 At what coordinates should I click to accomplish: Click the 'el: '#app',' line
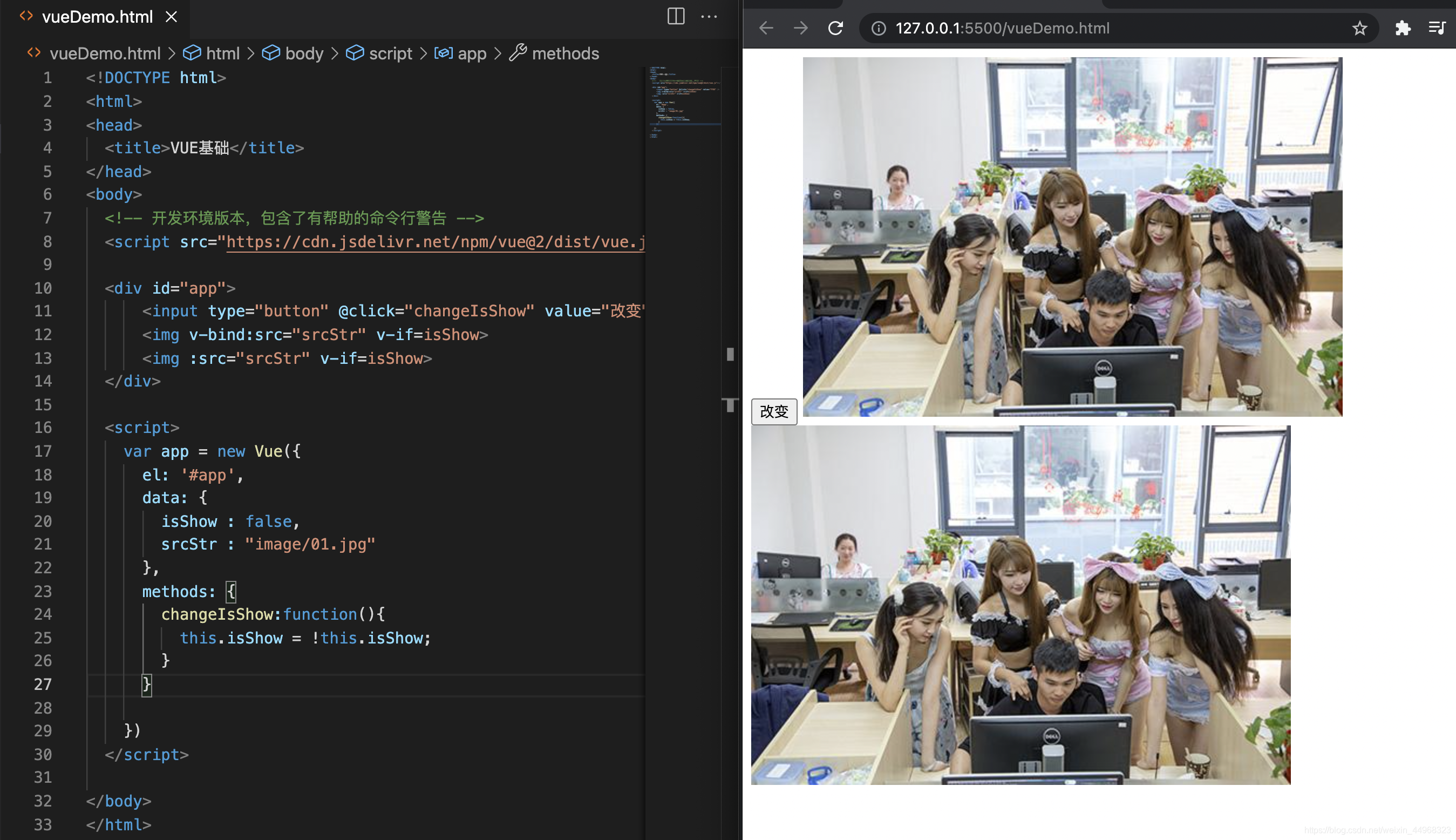pos(193,476)
